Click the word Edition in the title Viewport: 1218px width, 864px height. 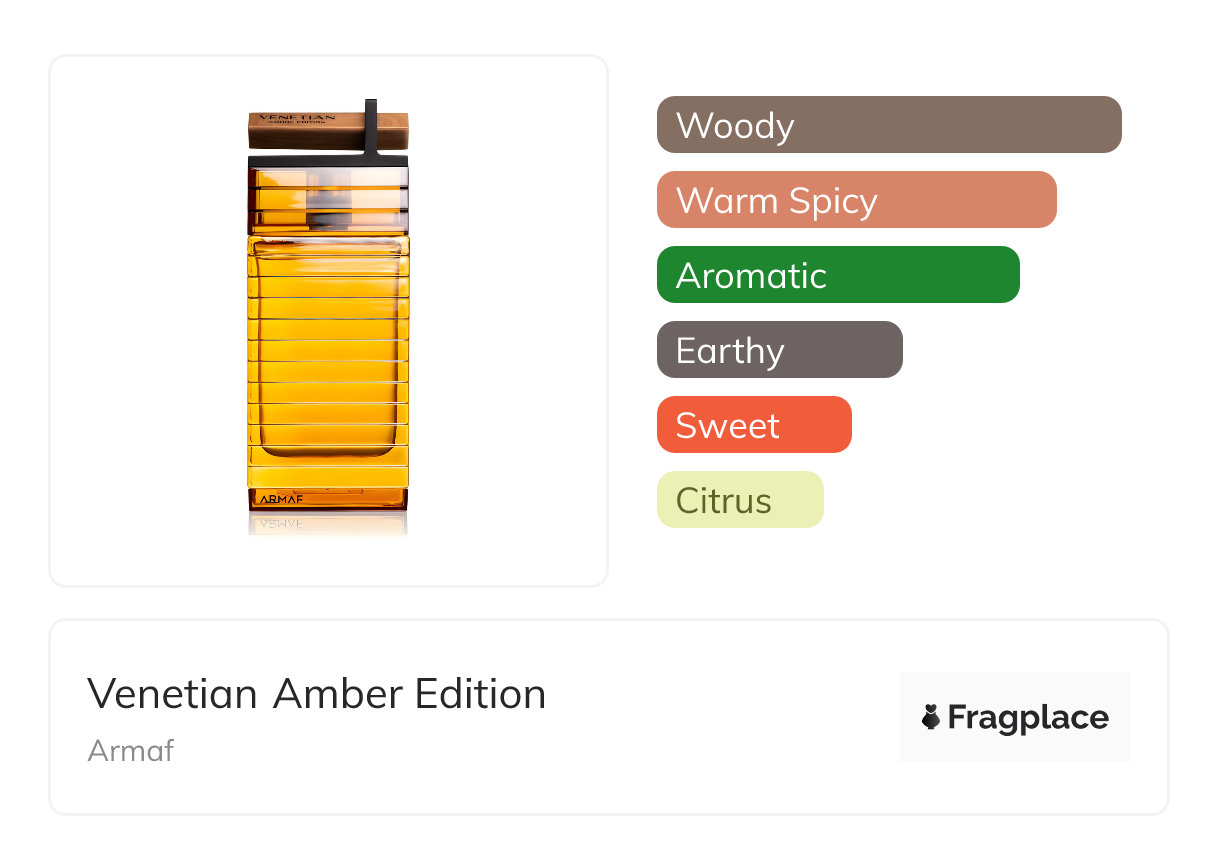(x=481, y=694)
